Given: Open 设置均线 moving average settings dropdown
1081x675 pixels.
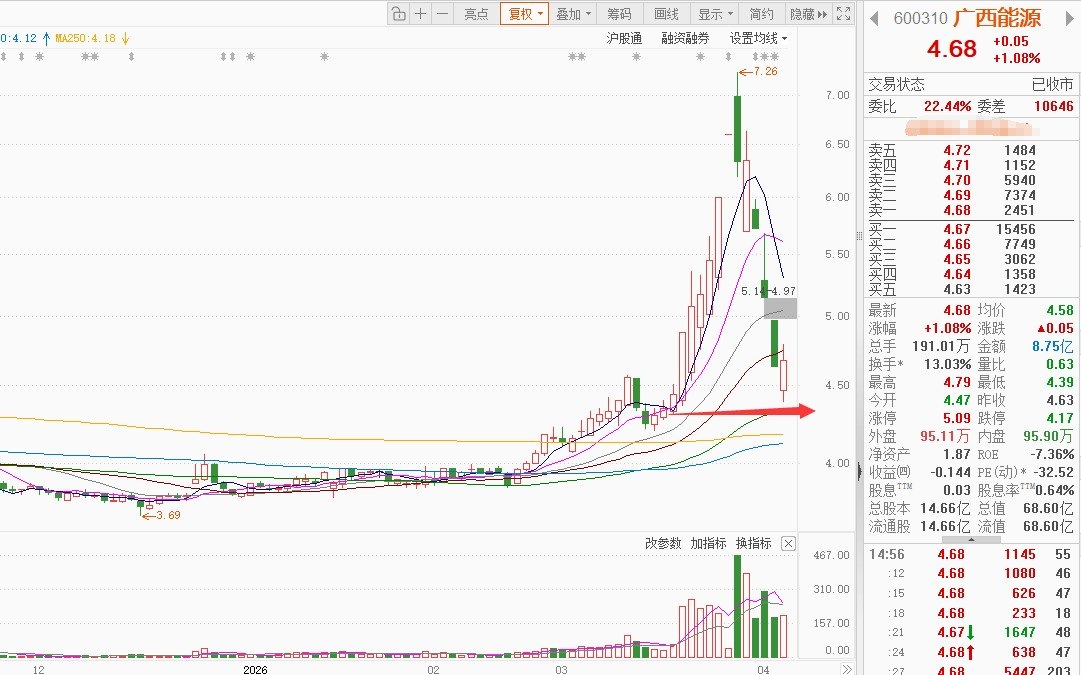Looking at the screenshot, I should pyautogui.click(x=758, y=39).
